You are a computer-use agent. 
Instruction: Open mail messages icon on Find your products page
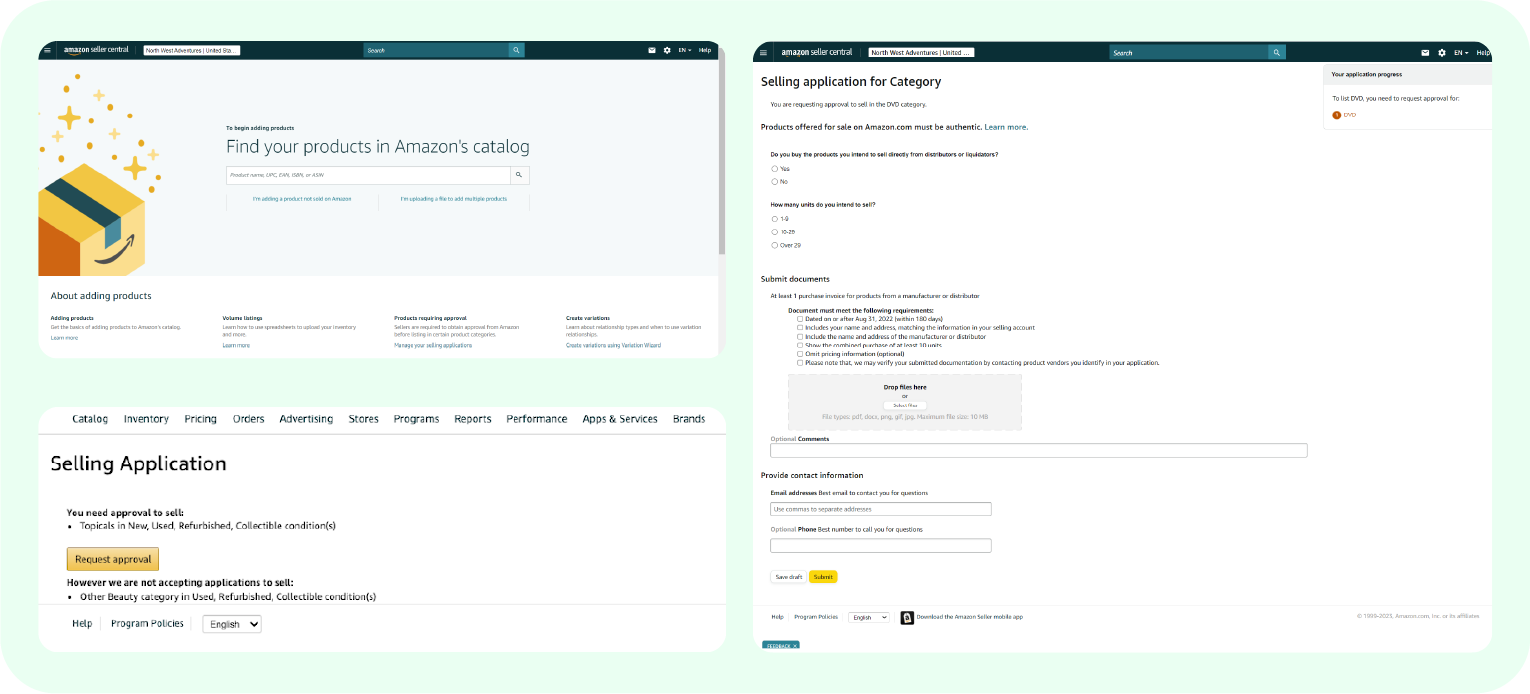pos(652,50)
